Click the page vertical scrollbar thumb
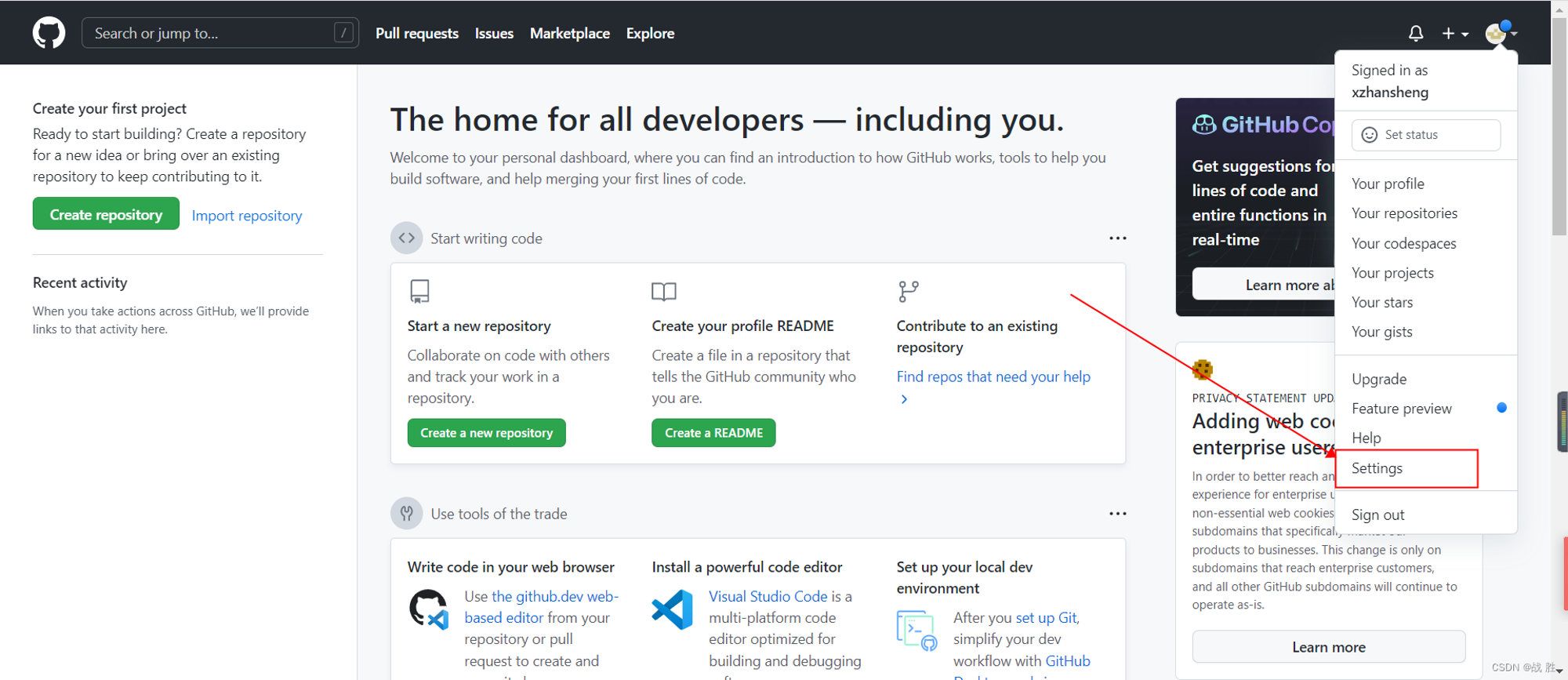 (x=1559, y=125)
